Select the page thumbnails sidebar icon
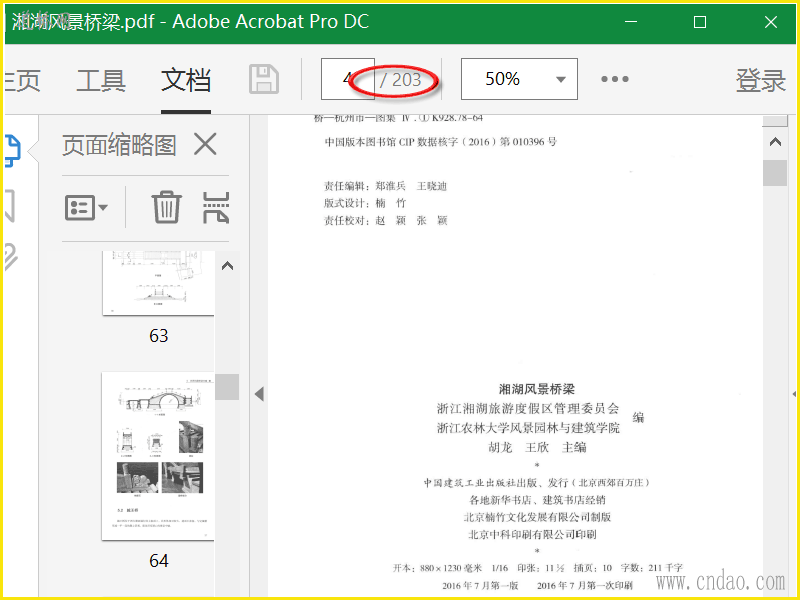Viewport: 800px width, 600px height. tap(13, 151)
